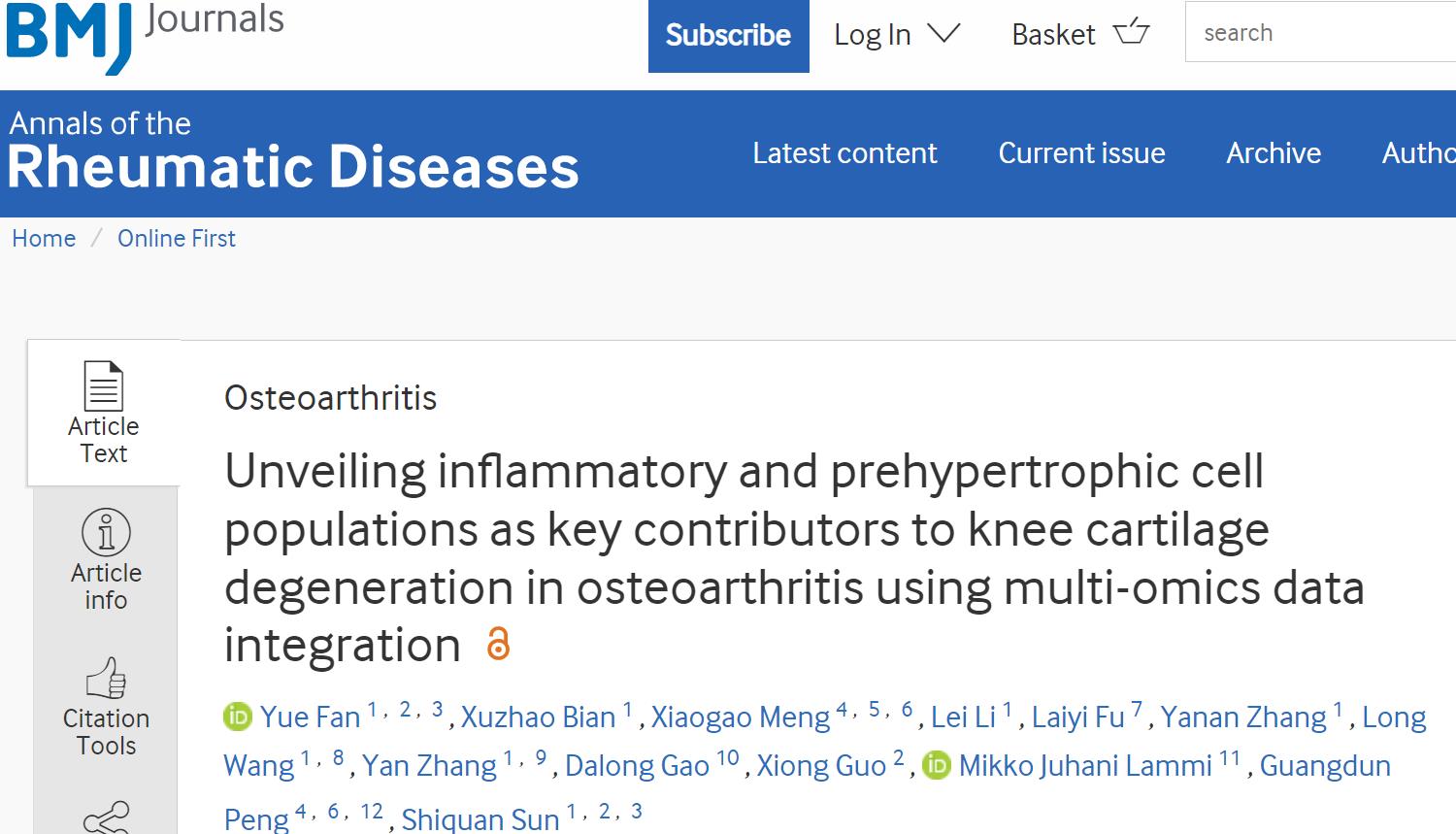The width and height of the screenshot is (1456, 834).
Task: Click the open access lock icon
Action: (x=498, y=644)
